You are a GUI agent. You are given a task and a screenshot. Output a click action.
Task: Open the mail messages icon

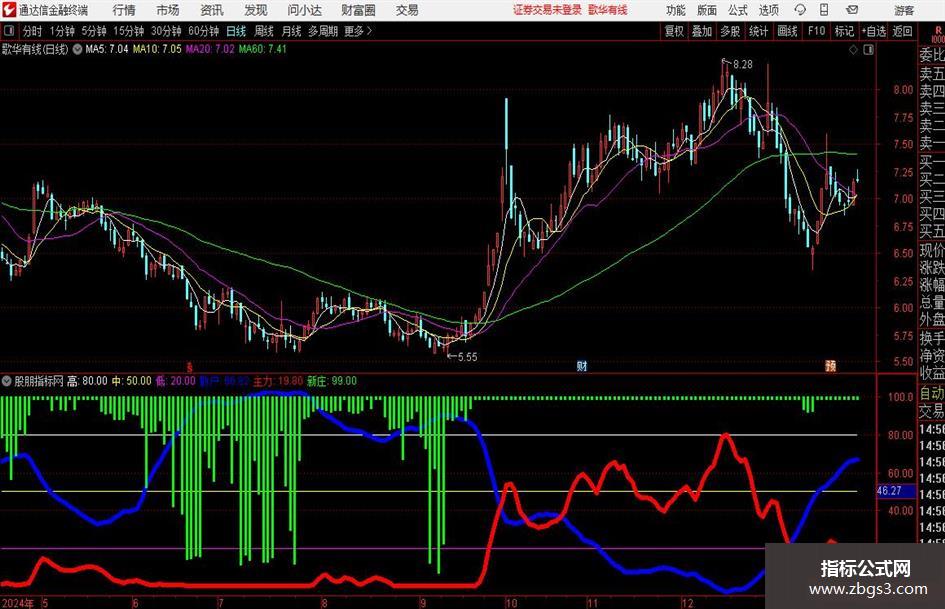[852, 10]
